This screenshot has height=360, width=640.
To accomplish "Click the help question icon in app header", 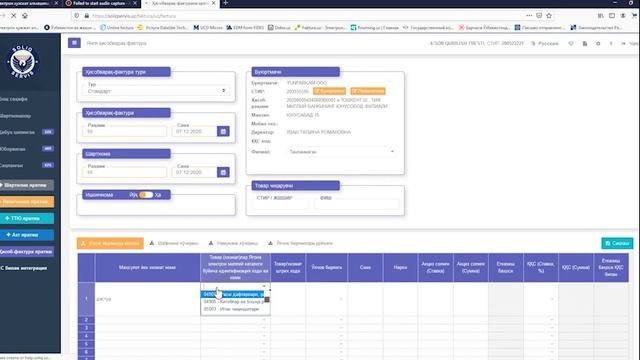I will tap(611, 43).
